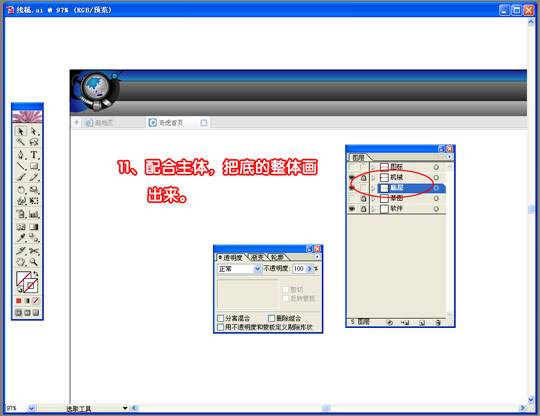
Task: Enable the 删除组合 checkbox
Action: tap(271, 318)
